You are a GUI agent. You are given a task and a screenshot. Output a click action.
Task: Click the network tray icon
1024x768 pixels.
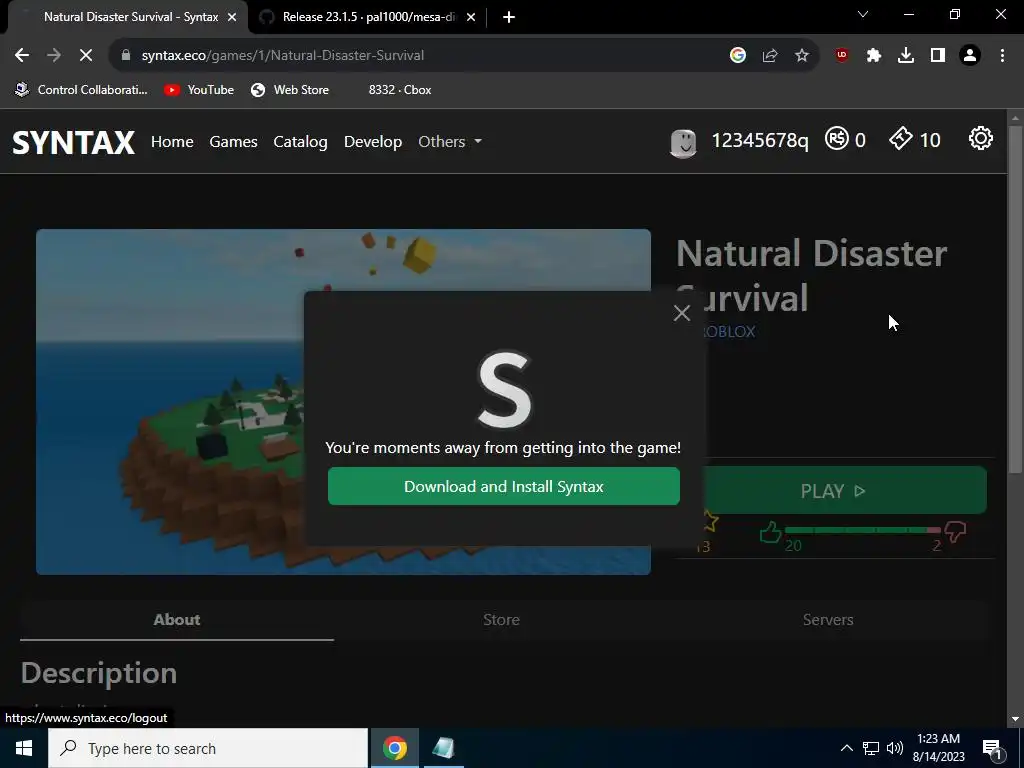871,748
